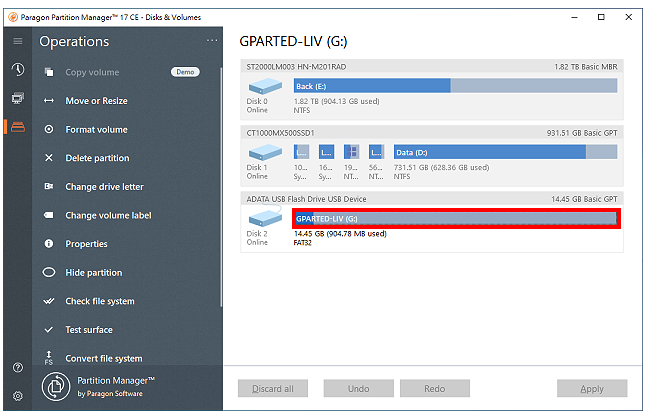Click the '931.51 GB Basic GPT' label
The width and height of the screenshot is (651, 418).
point(582,133)
